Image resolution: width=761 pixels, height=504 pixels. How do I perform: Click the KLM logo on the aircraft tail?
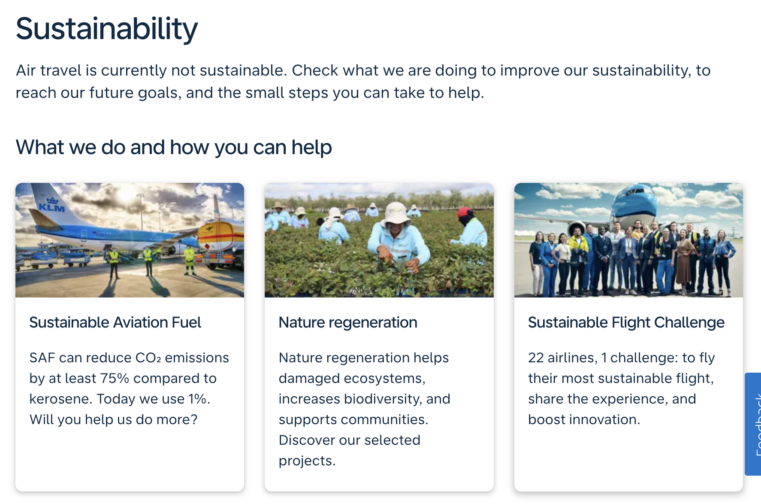[51, 205]
